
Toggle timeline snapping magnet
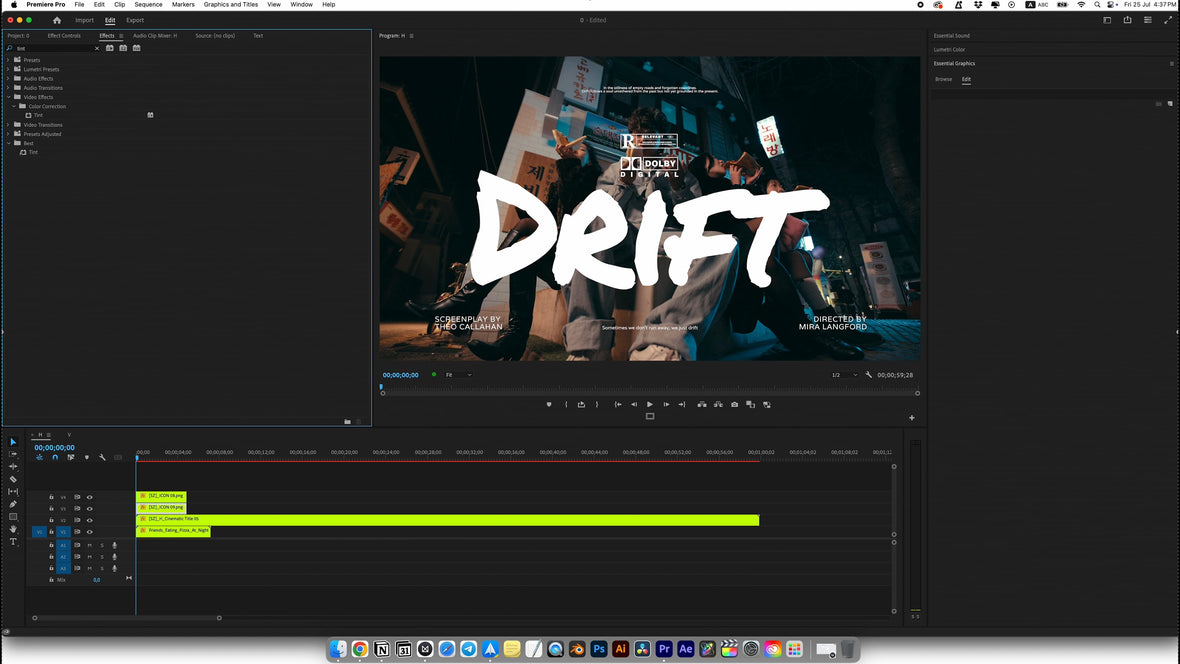coord(55,457)
